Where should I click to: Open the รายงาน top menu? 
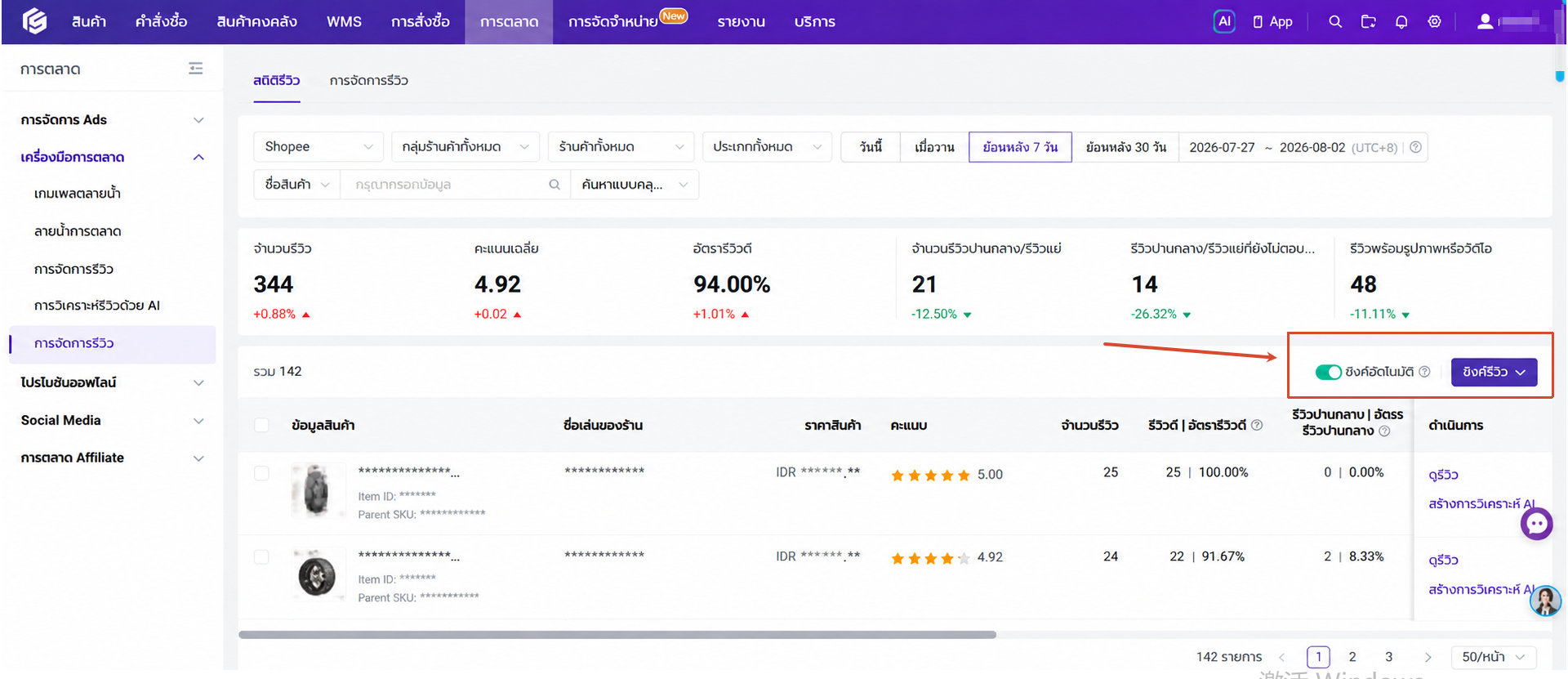[741, 22]
